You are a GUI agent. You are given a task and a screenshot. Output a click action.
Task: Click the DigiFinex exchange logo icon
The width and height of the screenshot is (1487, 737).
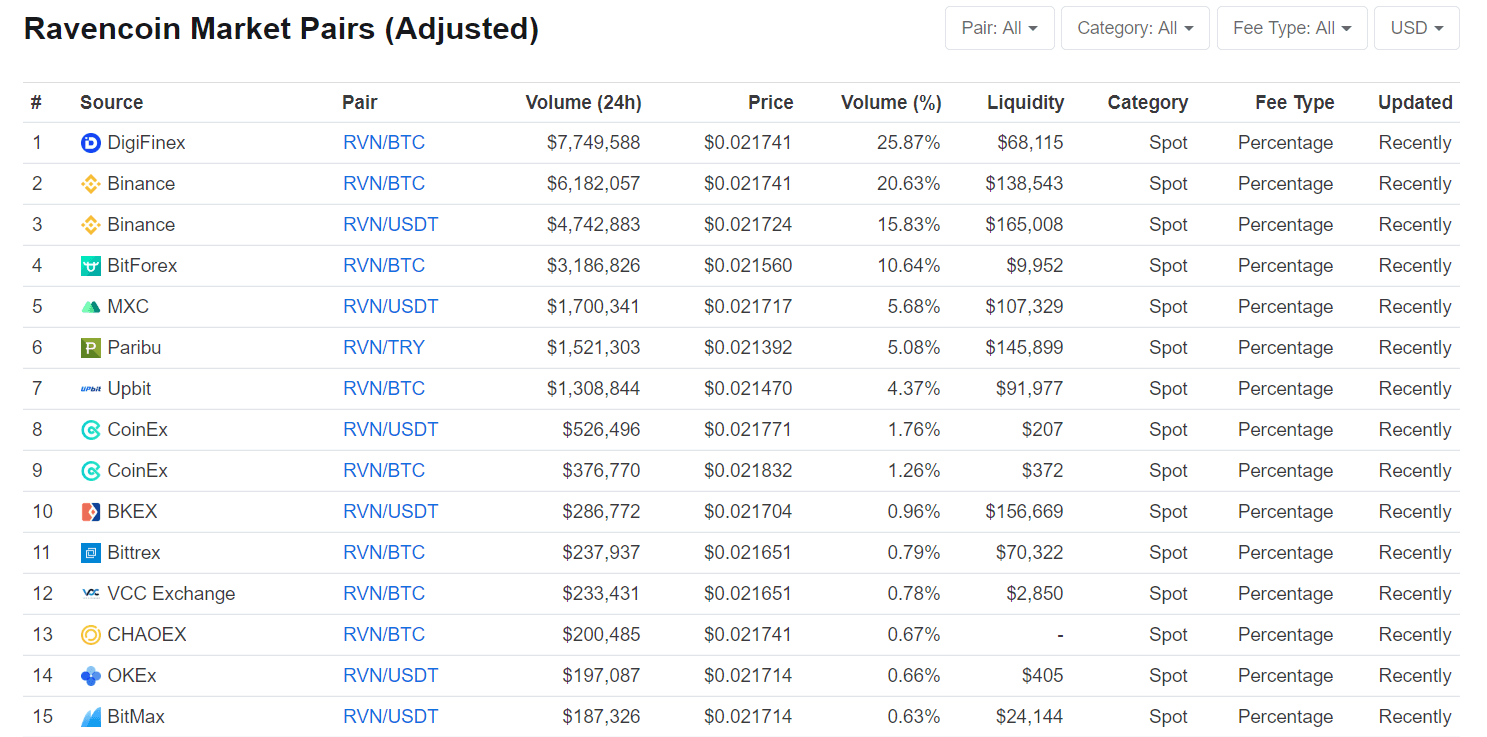(91, 143)
